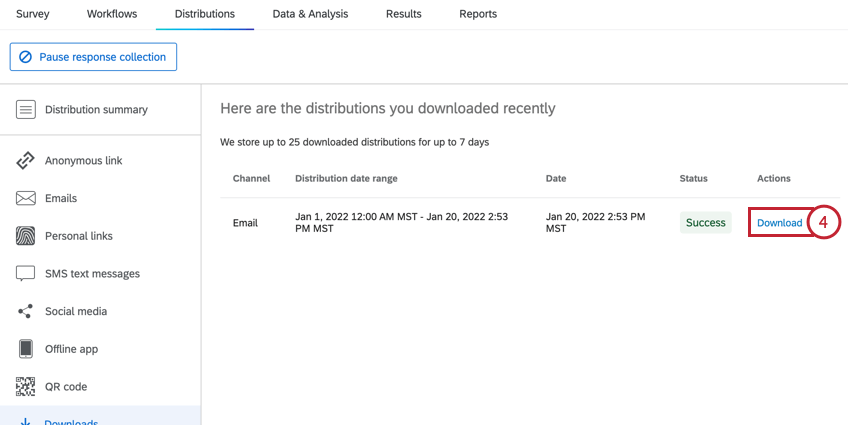Screen dimensions: 848x425
Task: Click the SMS text messages bubble icon
Action: point(26,274)
